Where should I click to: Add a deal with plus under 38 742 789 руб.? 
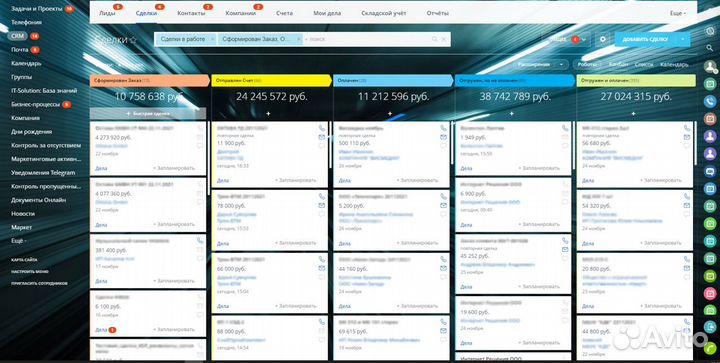coord(512,113)
